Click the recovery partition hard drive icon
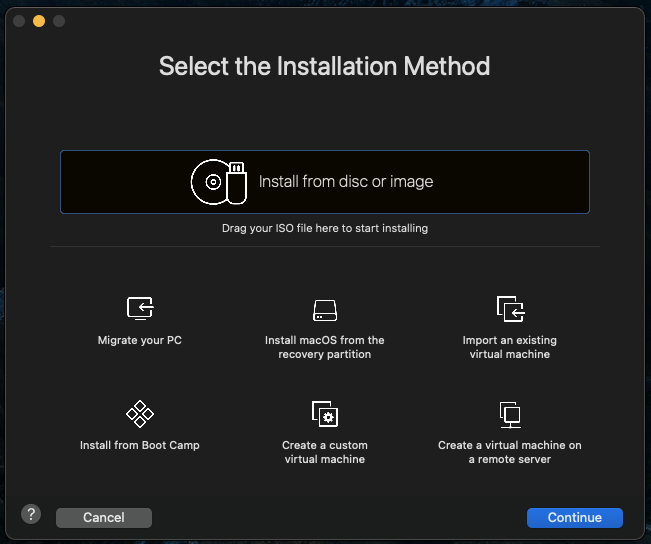Viewport: 651px width, 544px height. point(325,310)
